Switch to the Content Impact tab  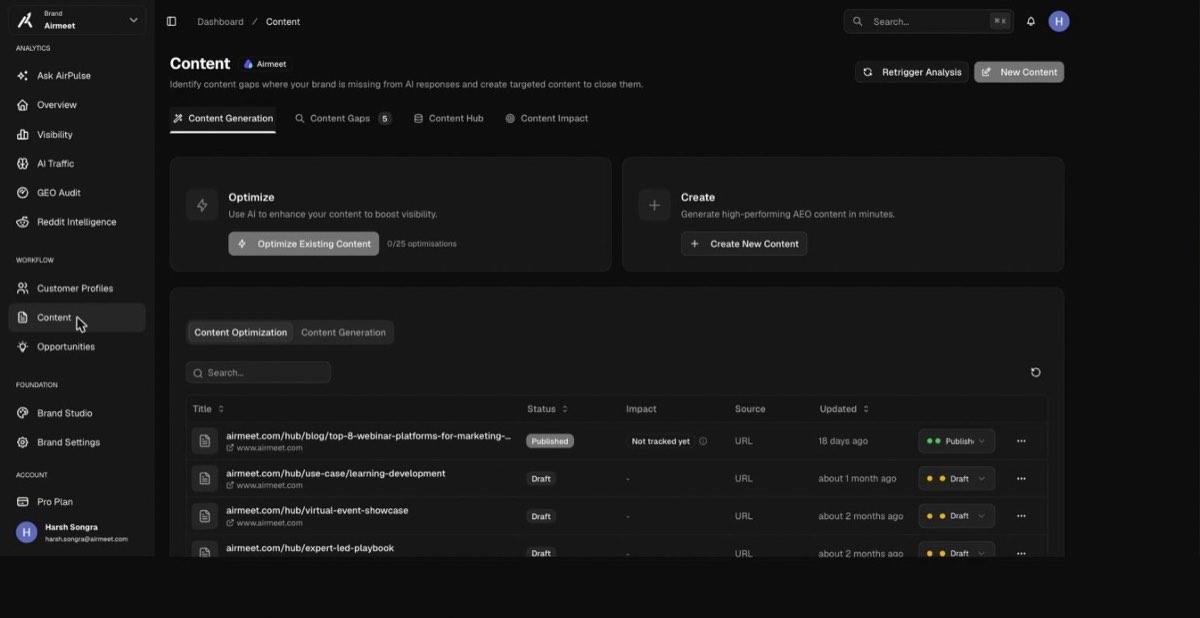546,118
